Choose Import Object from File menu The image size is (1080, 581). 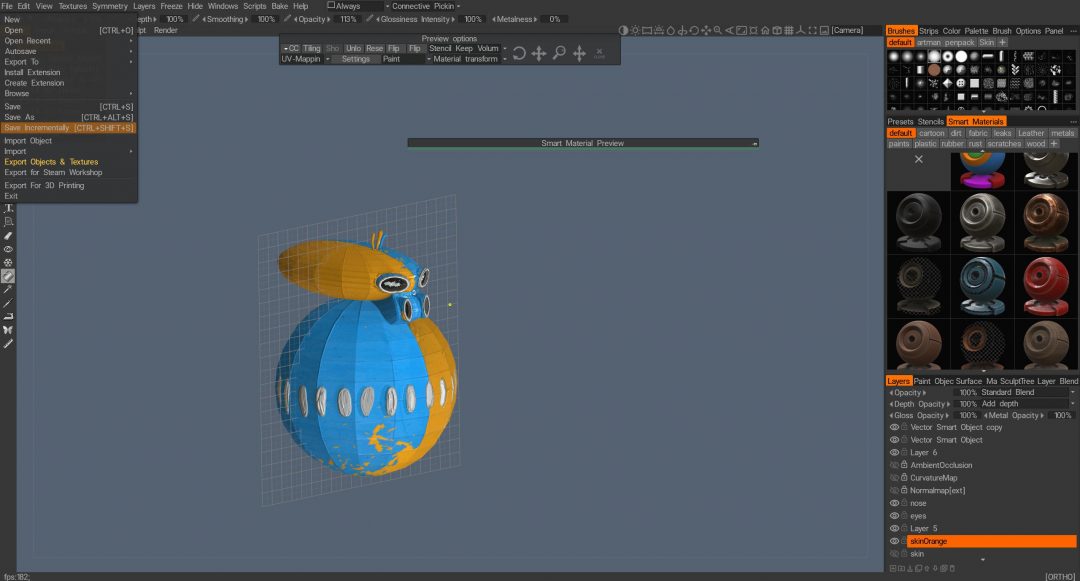(x=28, y=140)
